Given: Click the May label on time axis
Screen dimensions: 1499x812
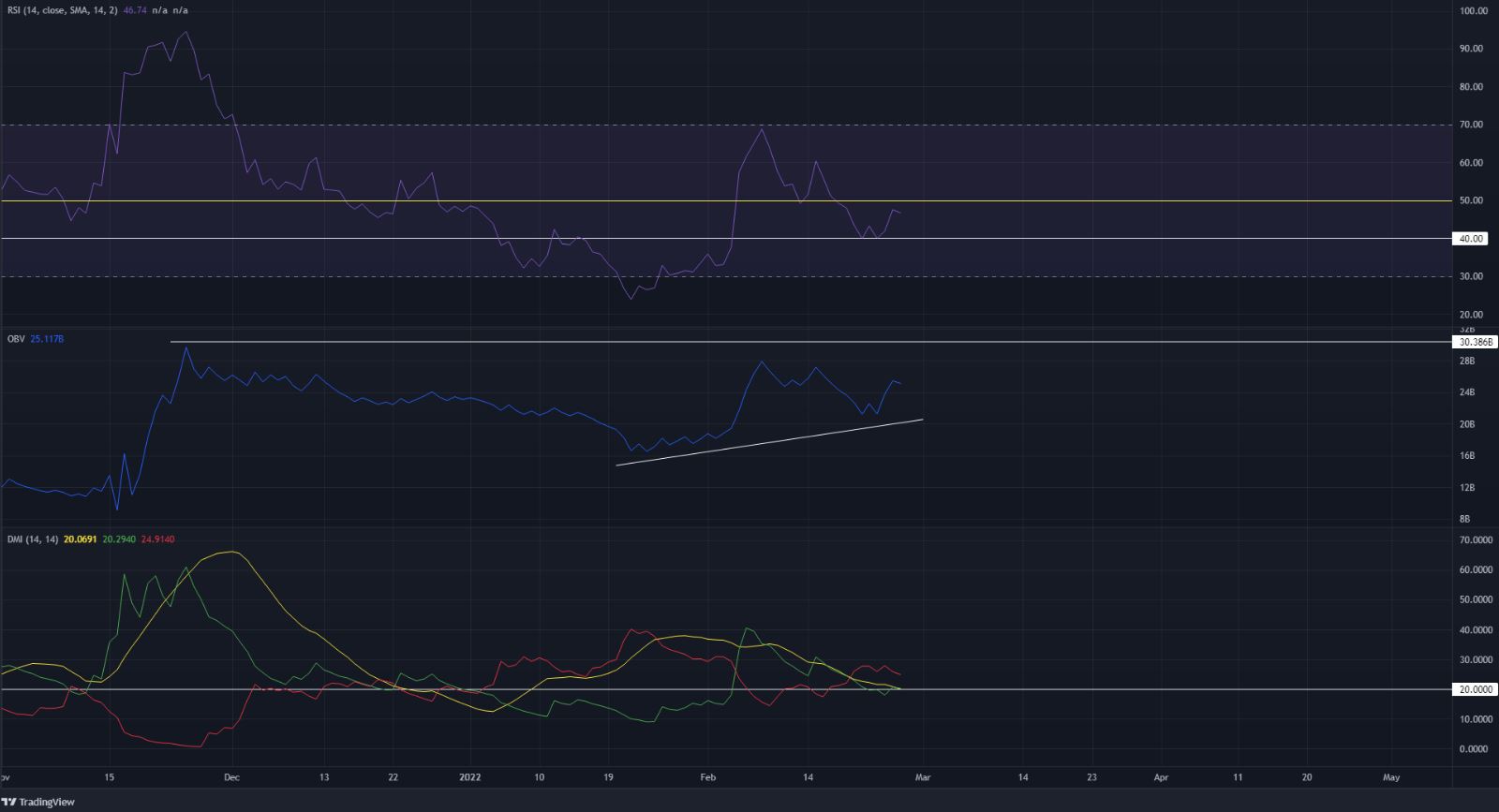Looking at the screenshot, I should pos(1391,777).
